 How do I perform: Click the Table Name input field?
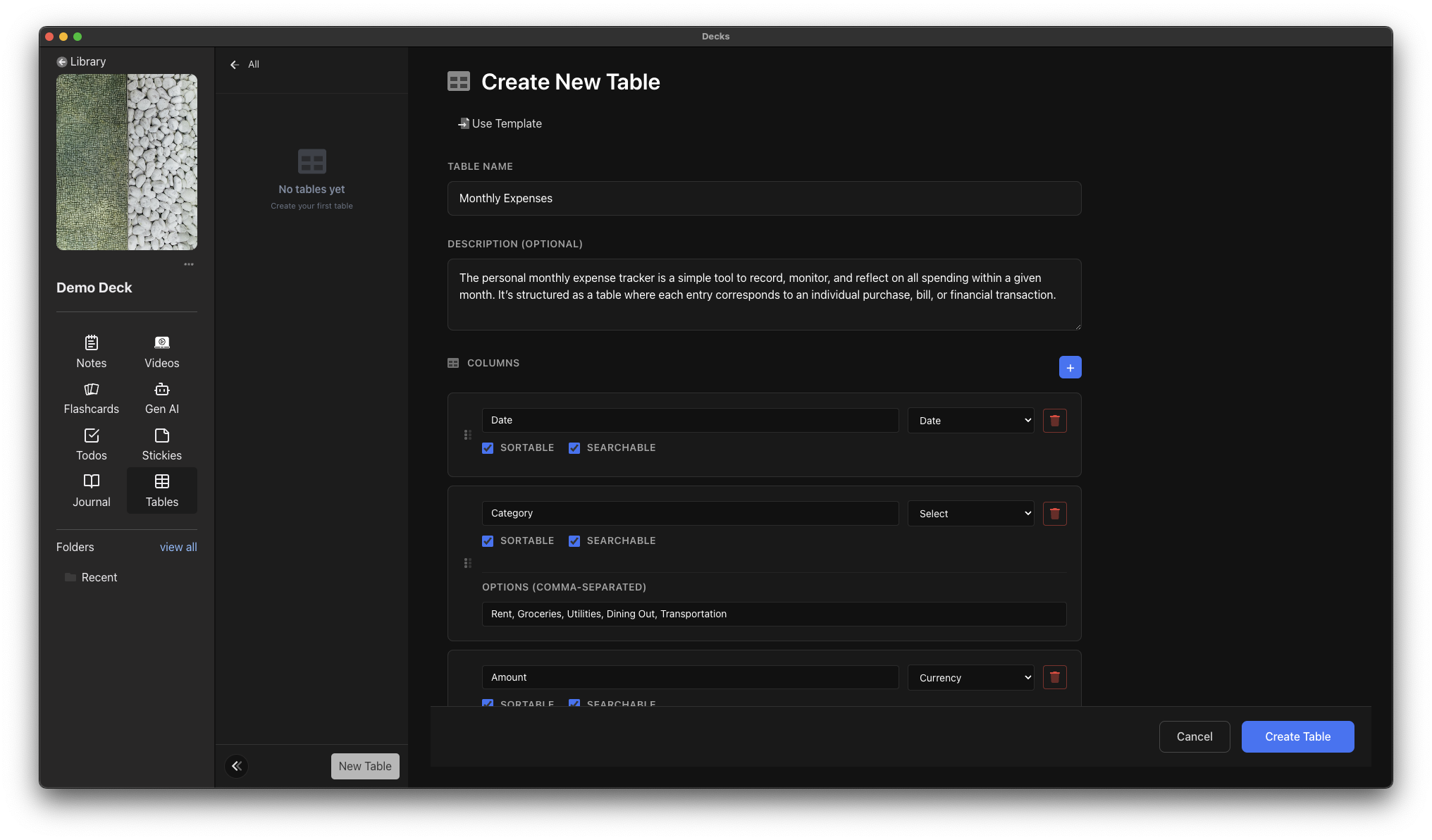(x=764, y=199)
